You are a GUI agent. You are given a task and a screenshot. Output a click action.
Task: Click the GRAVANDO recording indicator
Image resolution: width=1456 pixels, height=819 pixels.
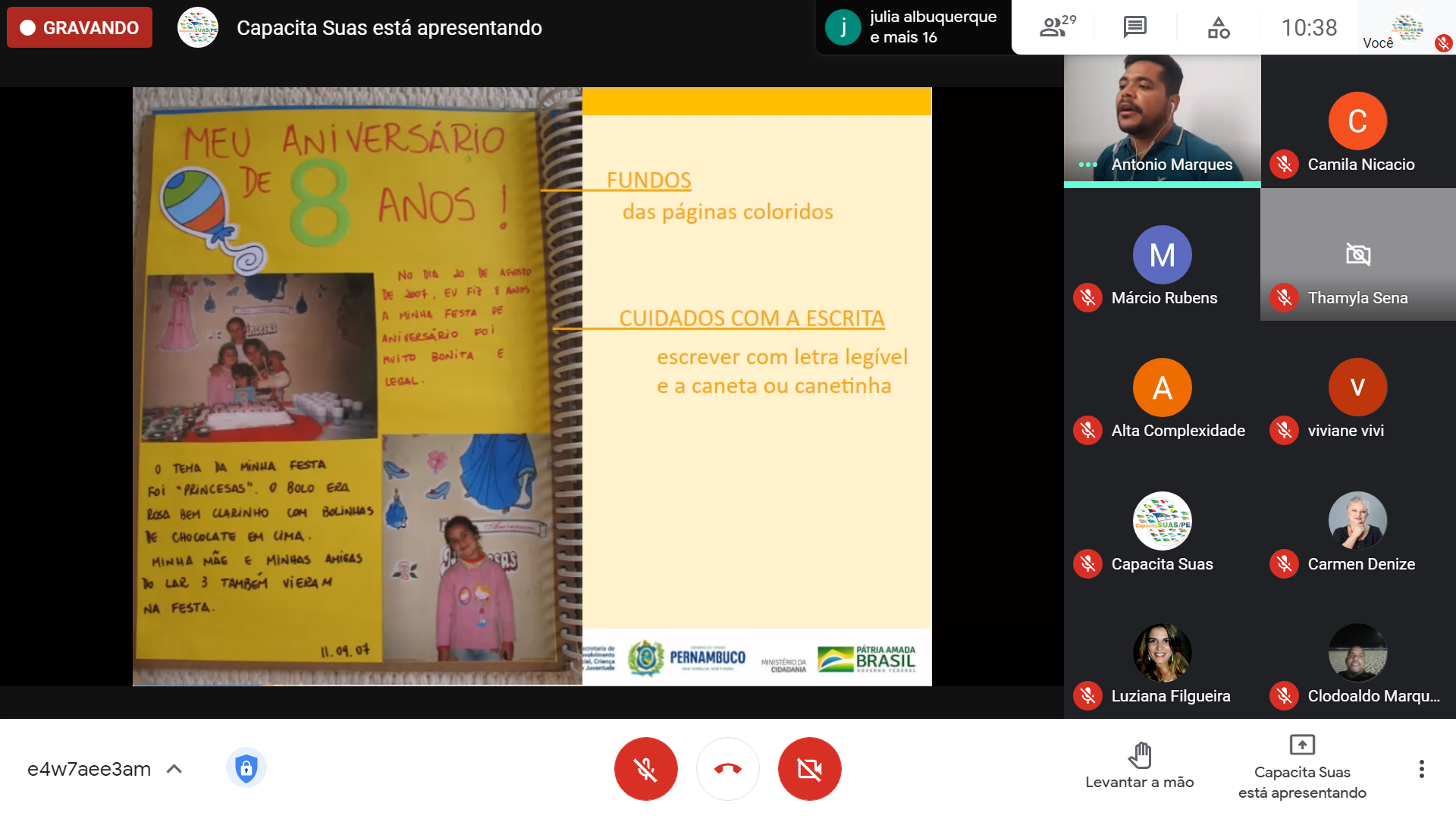click(x=80, y=27)
